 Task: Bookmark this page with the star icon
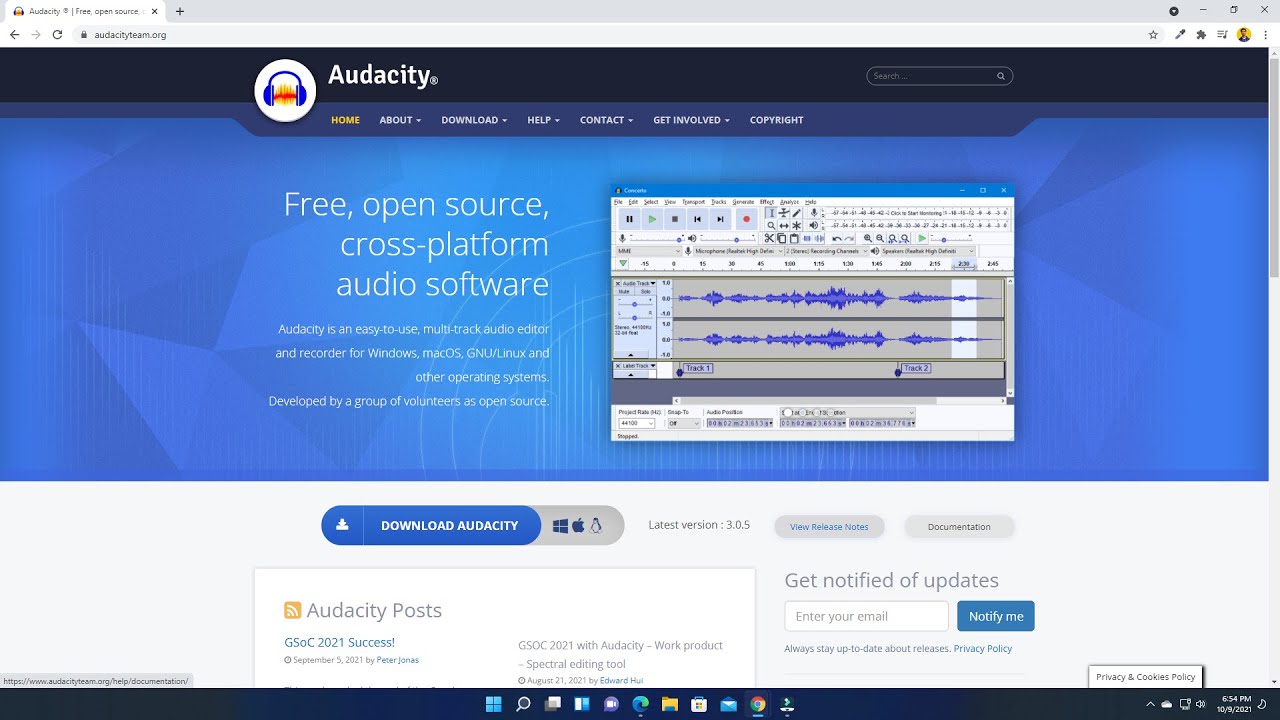pyautogui.click(x=1153, y=34)
